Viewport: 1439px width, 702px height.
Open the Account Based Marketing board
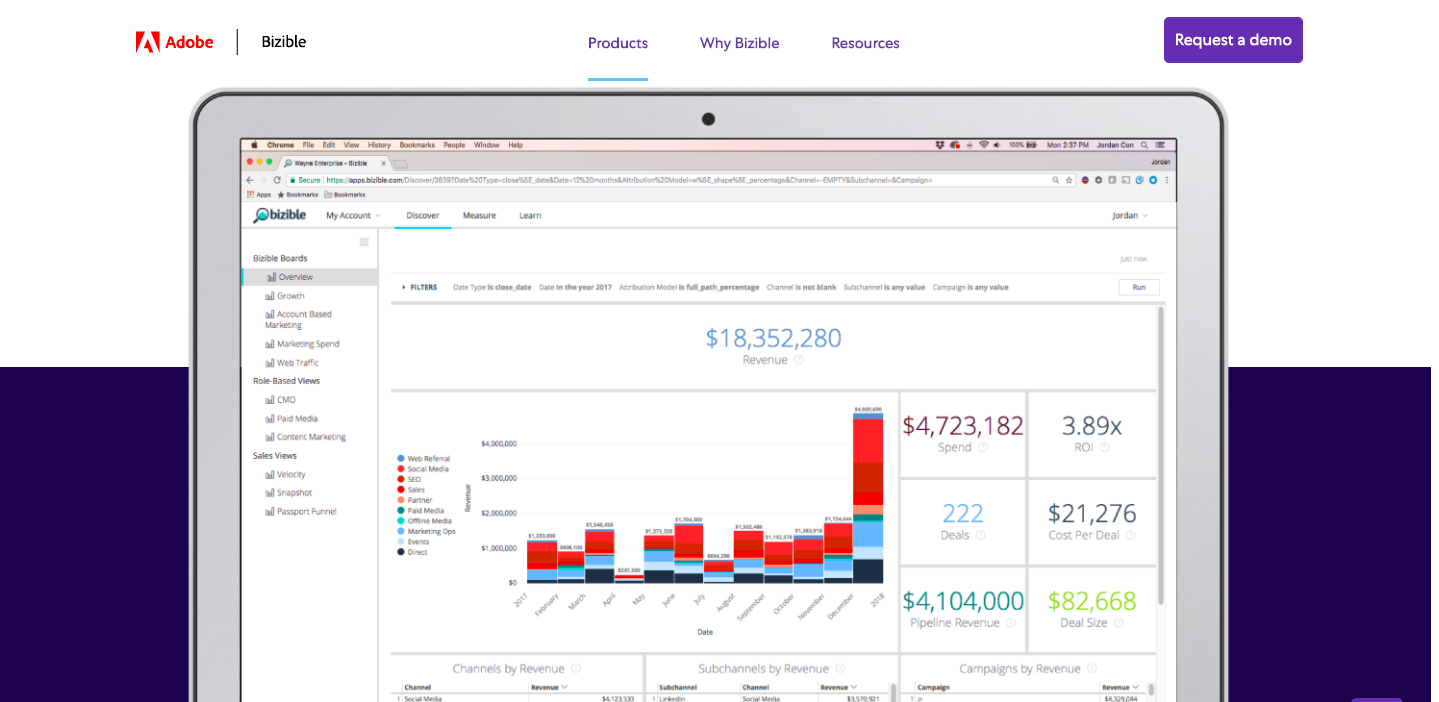[298, 320]
